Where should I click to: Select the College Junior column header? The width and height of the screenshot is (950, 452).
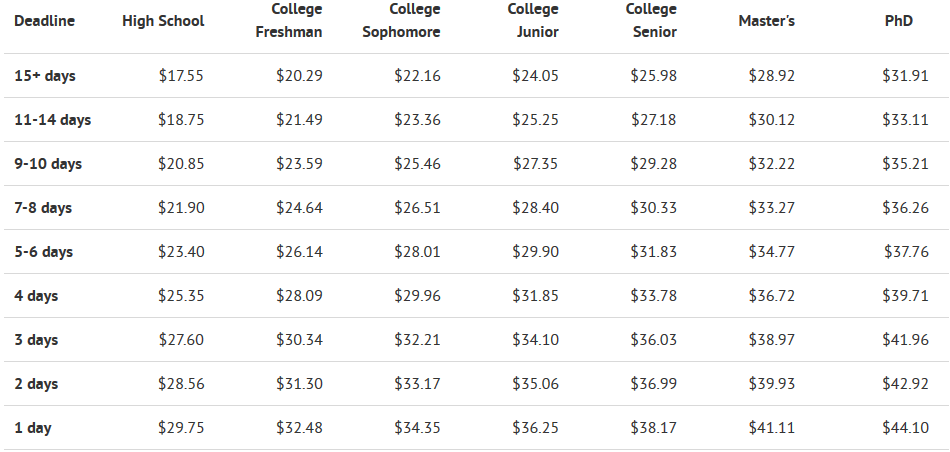533,21
